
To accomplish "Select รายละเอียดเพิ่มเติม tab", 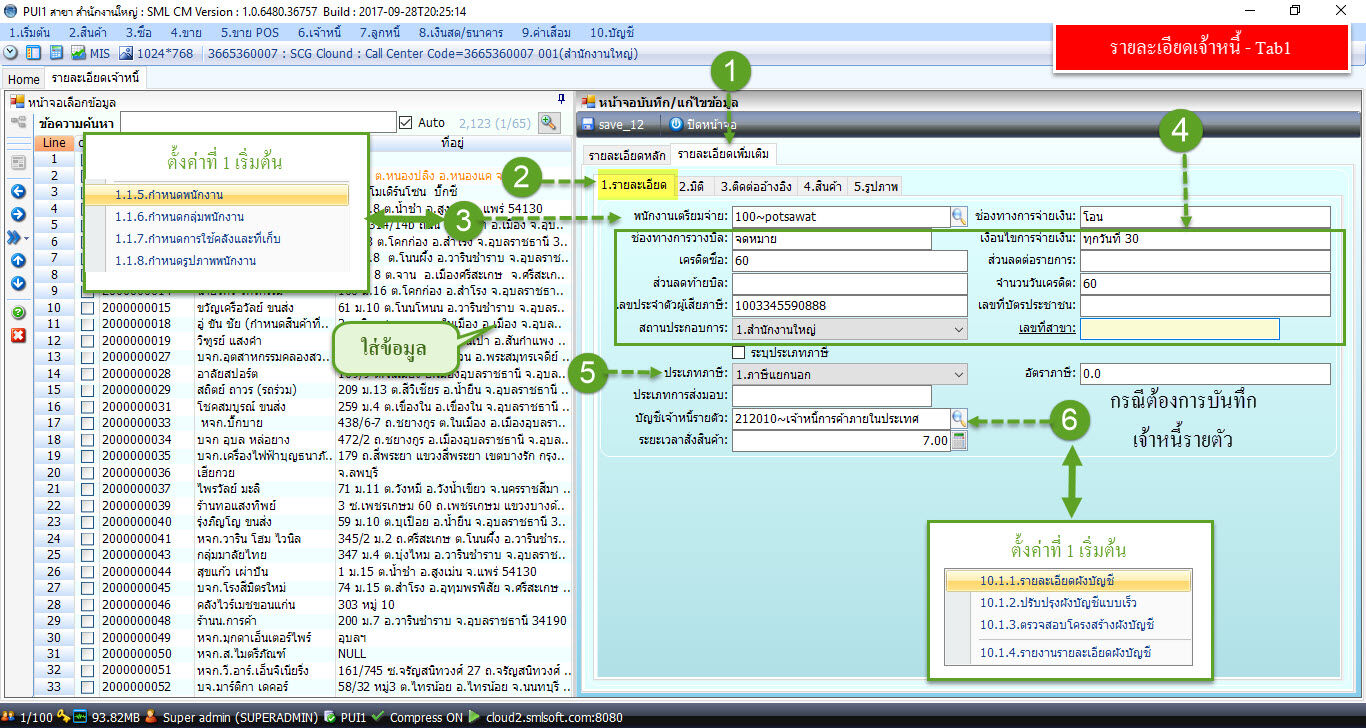I will coord(724,154).
